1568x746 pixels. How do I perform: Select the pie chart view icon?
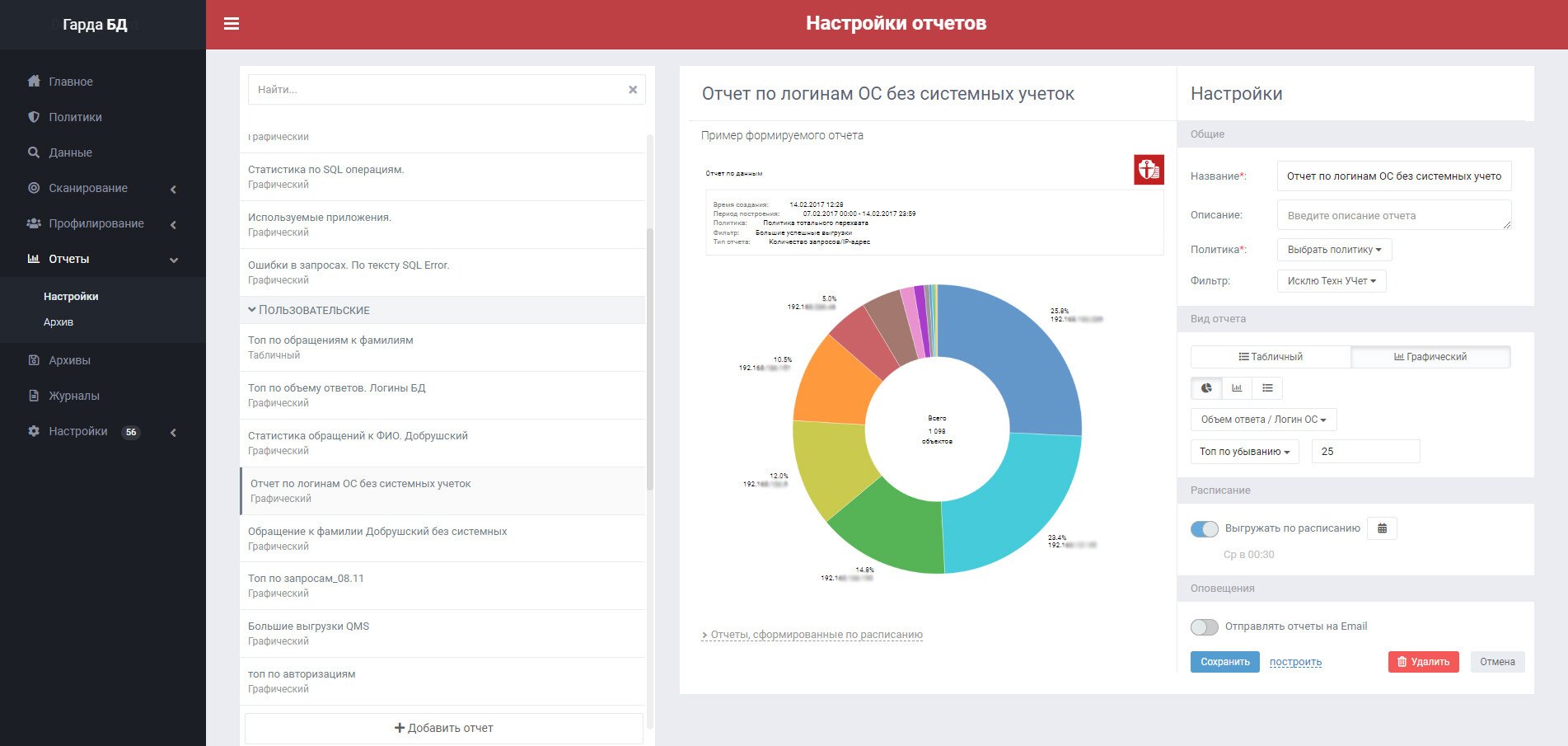pos(1206,388)
